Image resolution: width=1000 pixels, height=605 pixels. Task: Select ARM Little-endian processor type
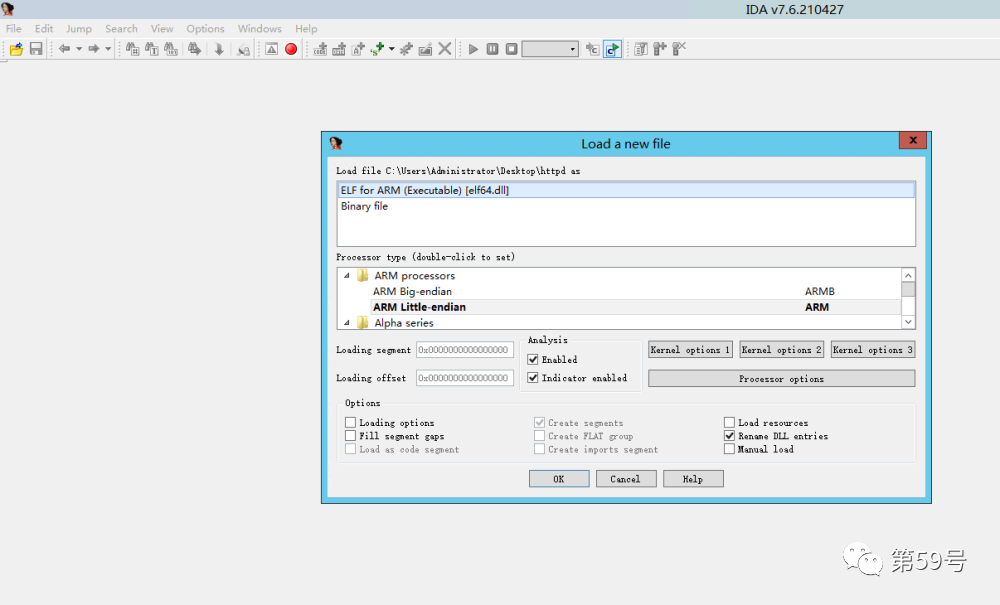(x=635, y=307)
